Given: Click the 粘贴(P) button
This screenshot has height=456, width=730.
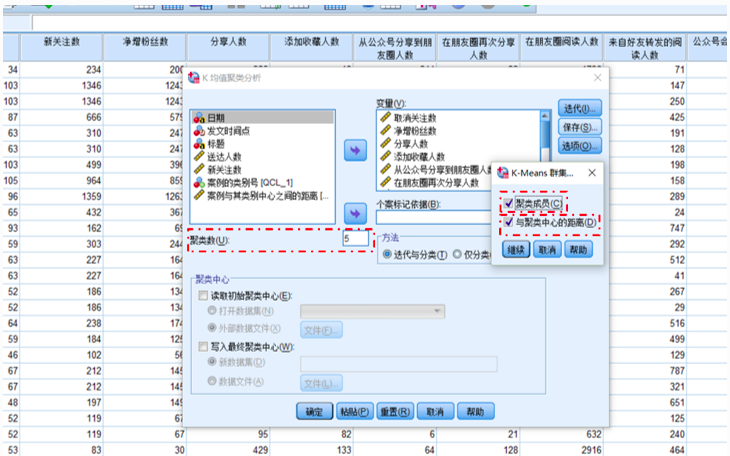Looking at the screenshot, I should point(354,412).
